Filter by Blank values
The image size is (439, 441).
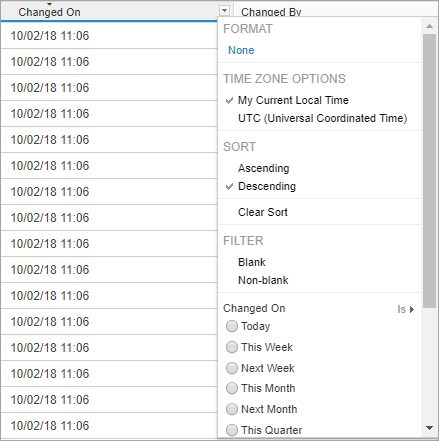point(252,262)
